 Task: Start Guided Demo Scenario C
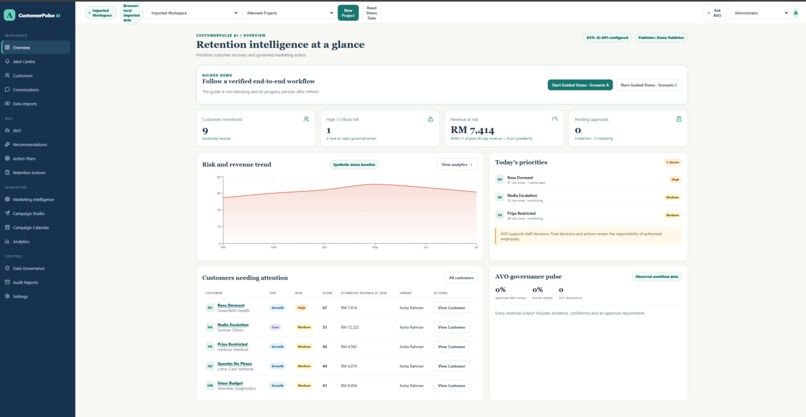649,85
